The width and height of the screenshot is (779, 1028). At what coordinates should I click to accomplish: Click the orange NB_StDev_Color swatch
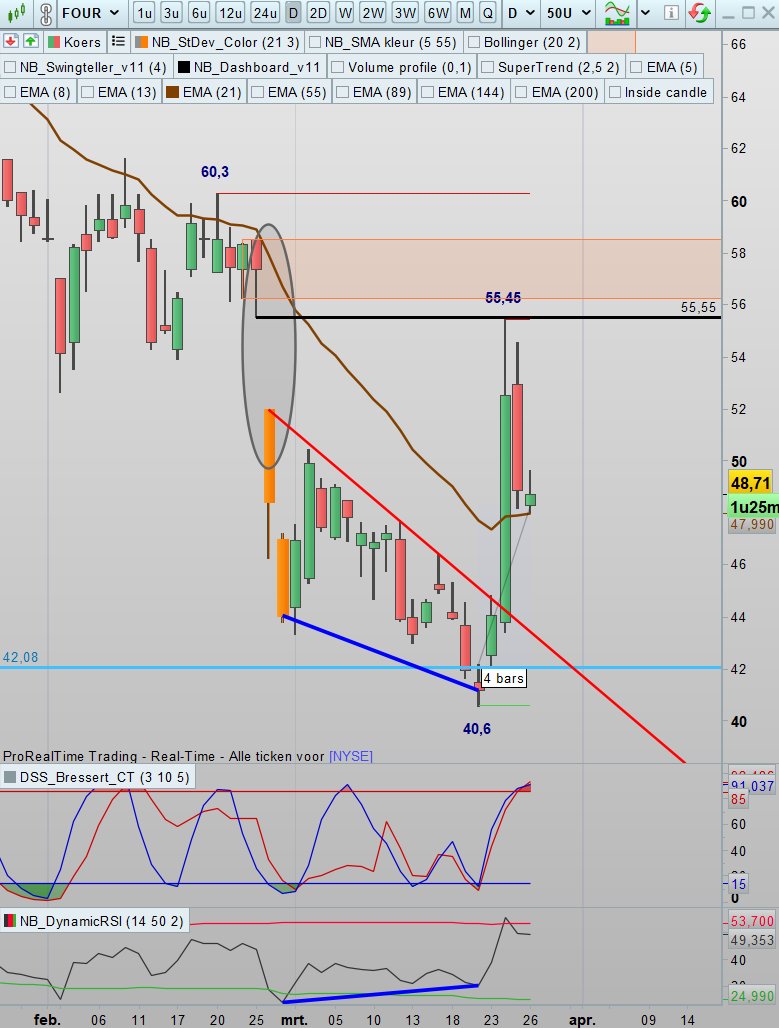coord(141,43)
